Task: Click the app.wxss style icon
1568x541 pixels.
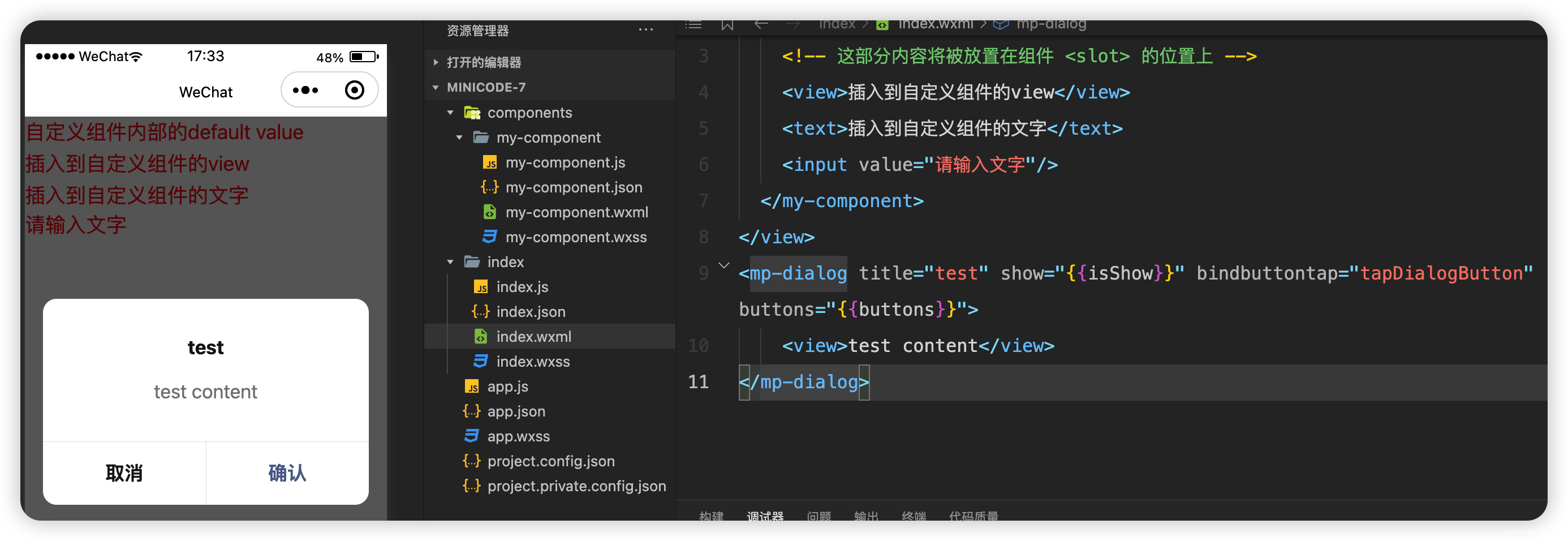Action: (x=472, y=436)
